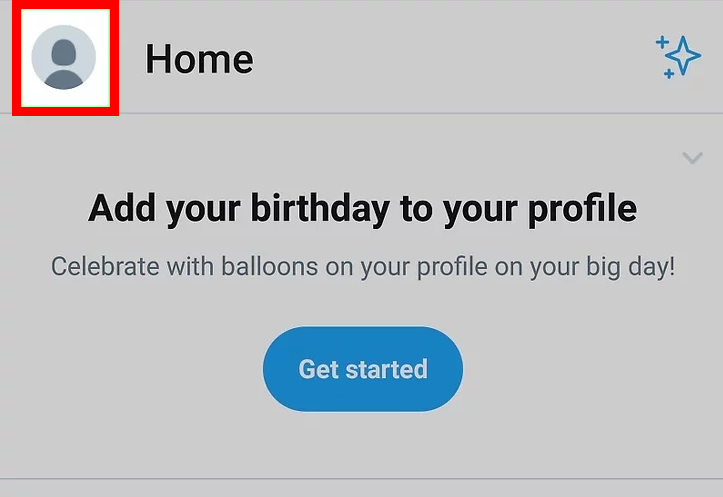This screenshot has width=723, height=497.
Task: Click the gray silhouette profile picture
Action: click(x=64, y=57)
